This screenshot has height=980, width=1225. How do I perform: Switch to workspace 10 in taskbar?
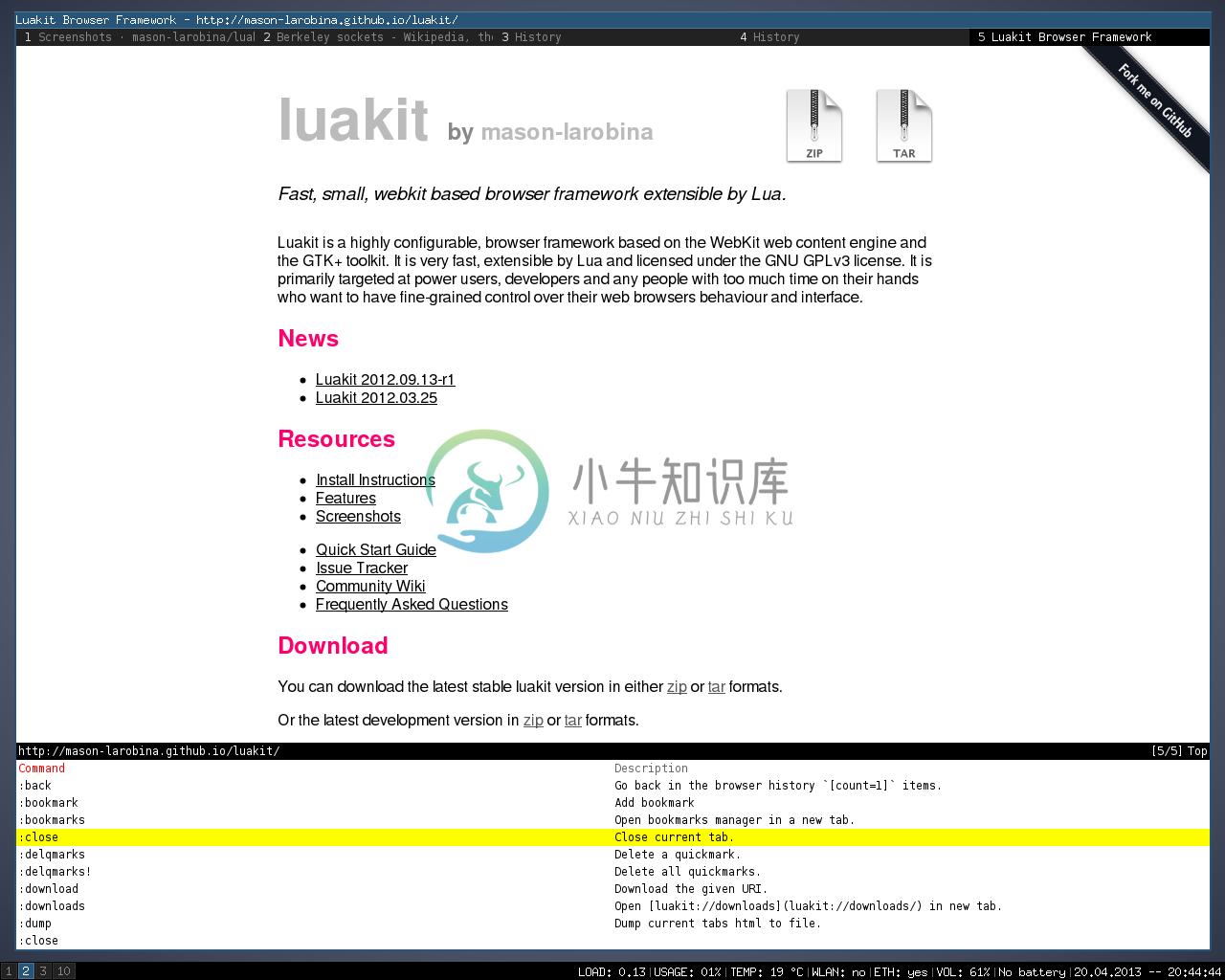click(63, 971)
